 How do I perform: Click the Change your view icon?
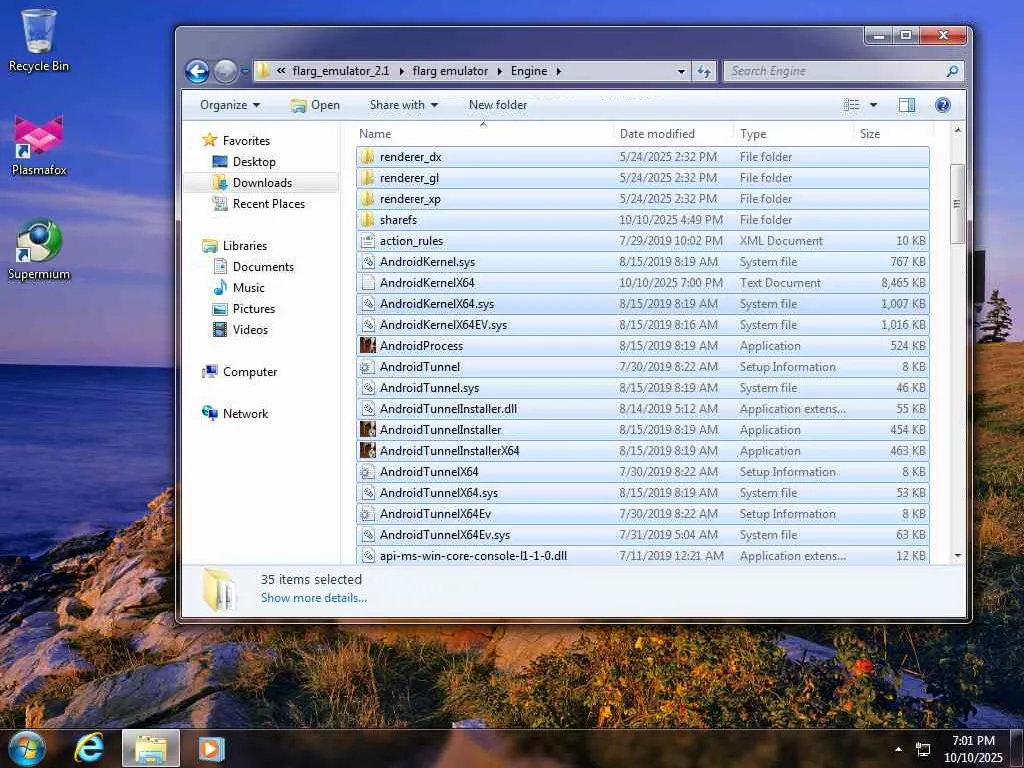point(852,105)
